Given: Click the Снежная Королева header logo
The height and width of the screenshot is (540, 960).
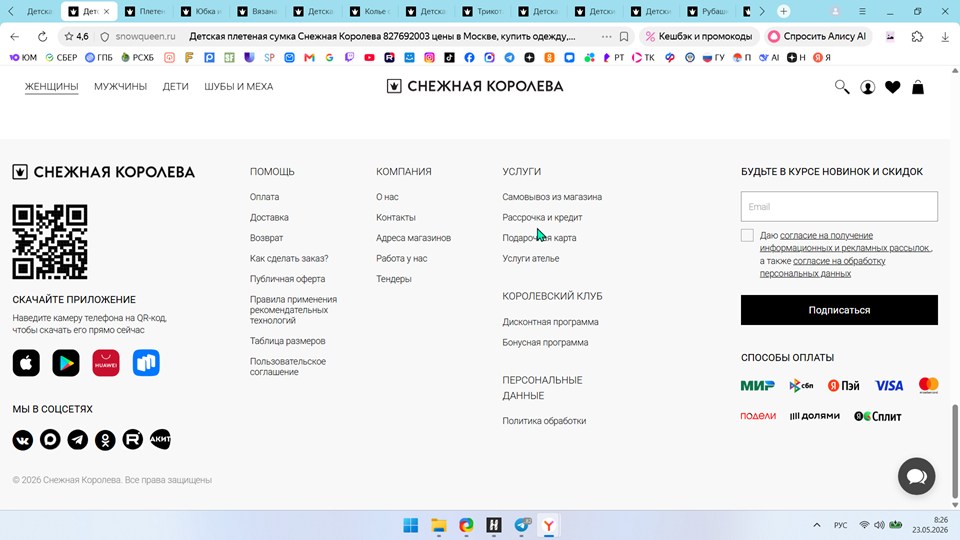Looking at the screenshot, I should pos(475,86).
